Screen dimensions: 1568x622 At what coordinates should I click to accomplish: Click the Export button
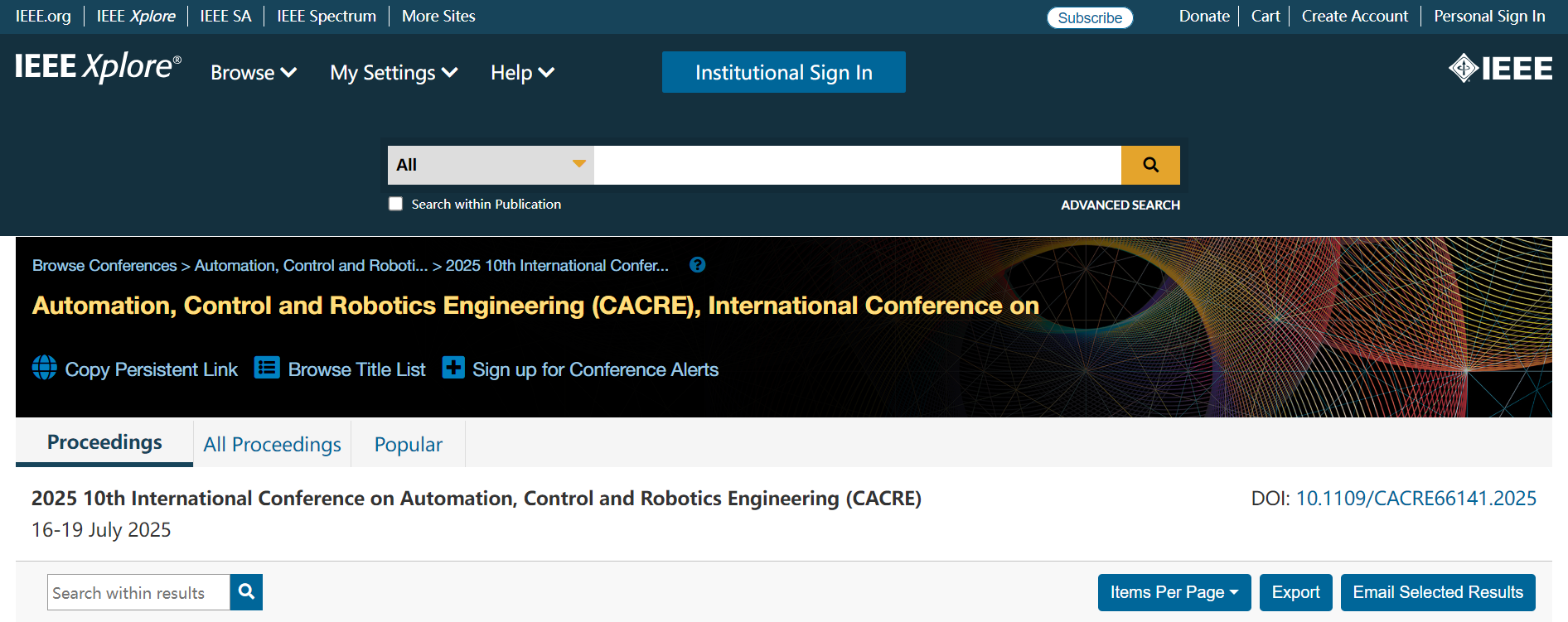(1296, 592)
